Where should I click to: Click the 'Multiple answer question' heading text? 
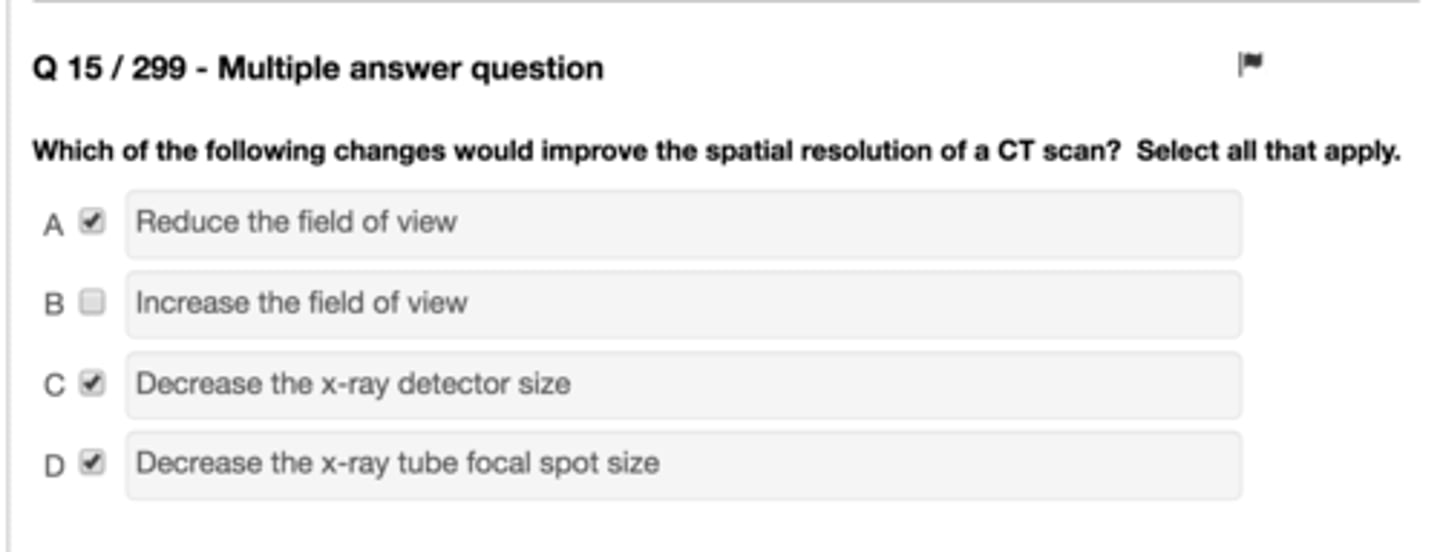tap(410, 69)
